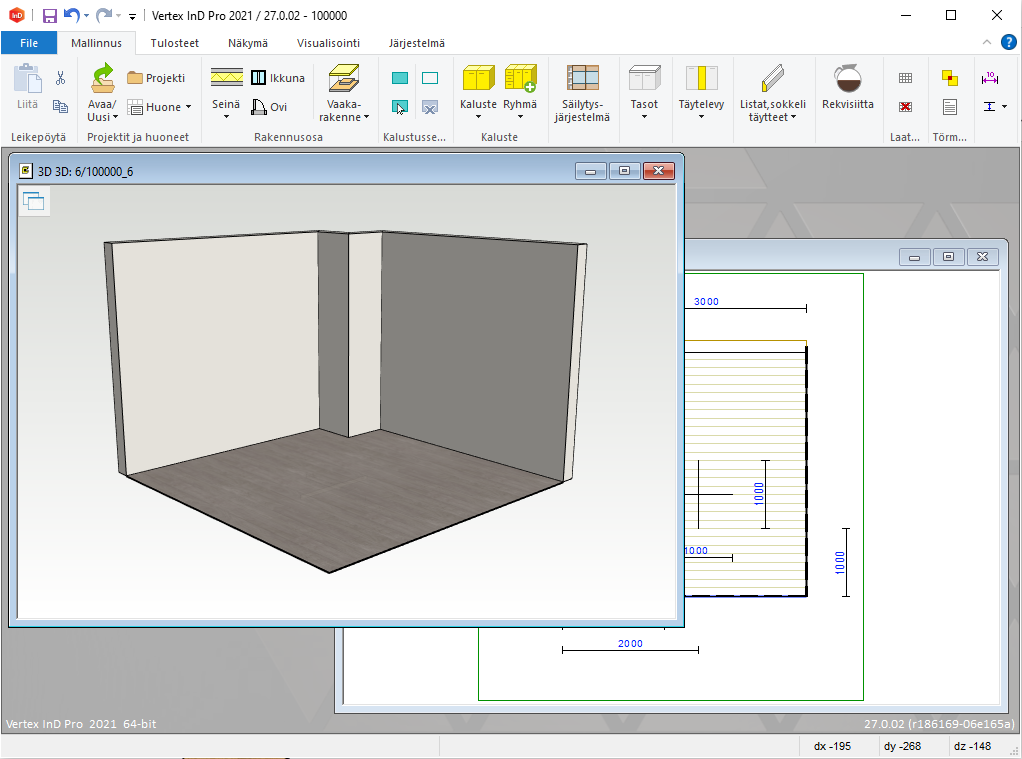Select the Ikkuna window tool
The height and width of the screenshot is (759, 1022).
coord(277,78)
